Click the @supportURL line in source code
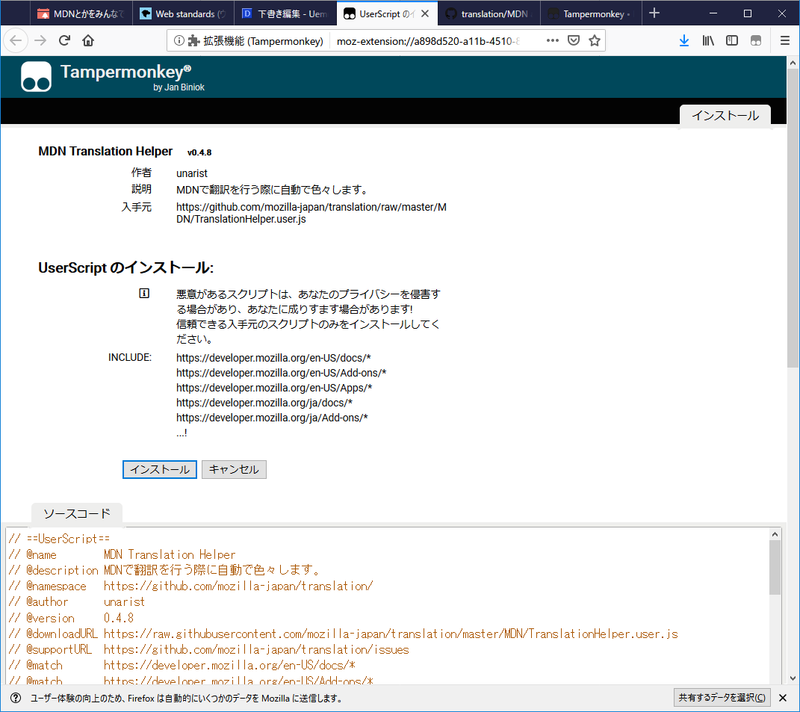This screenshot has width=800, height=712. (x=209, y=650)
